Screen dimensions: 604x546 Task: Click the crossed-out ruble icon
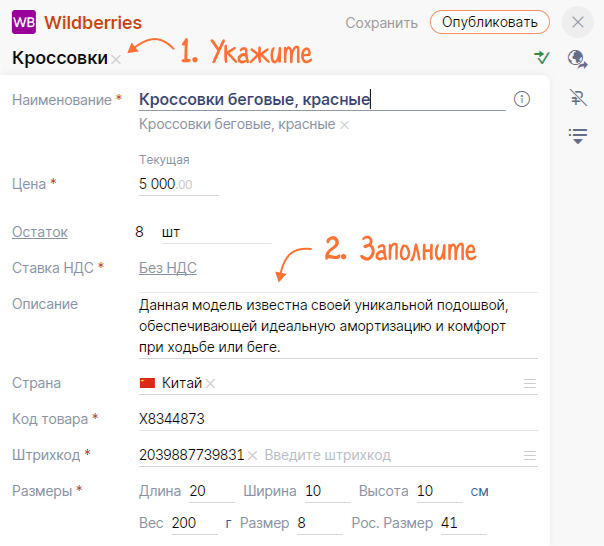click(x=577, y=97)
